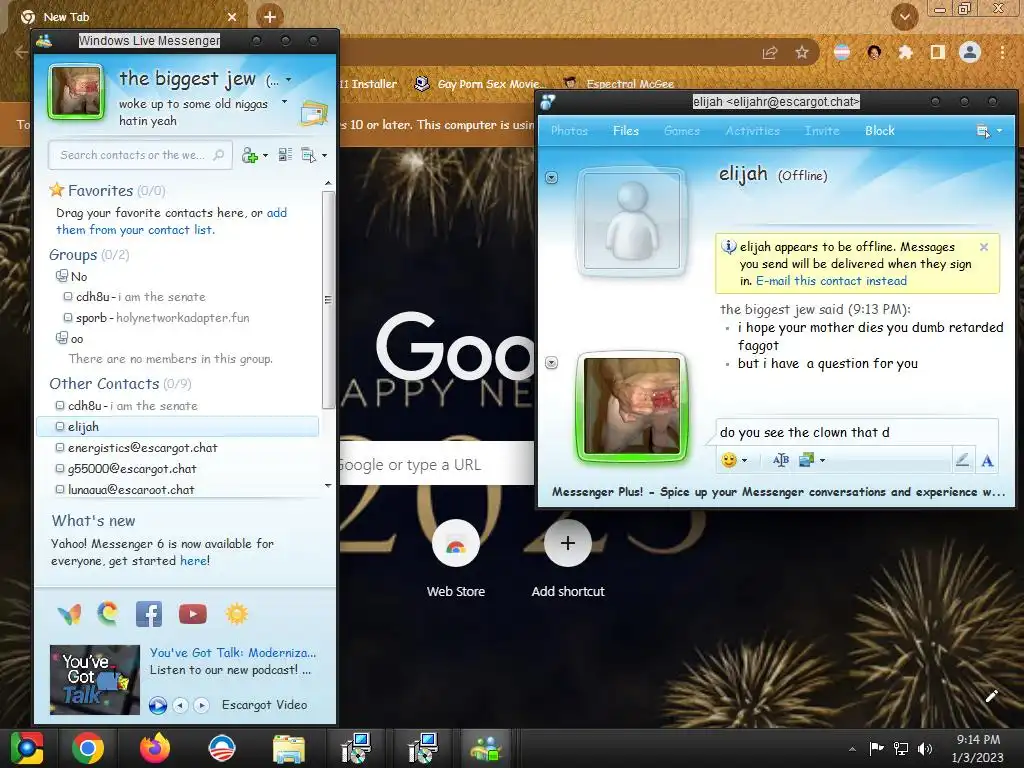Change the contact list layout icon

(285, 155)
